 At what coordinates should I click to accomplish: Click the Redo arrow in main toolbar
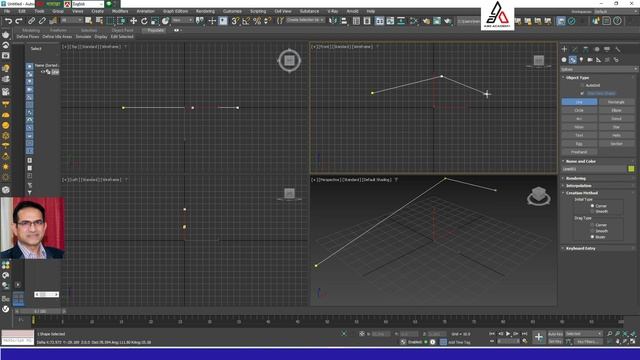click(x=19, y=21)
